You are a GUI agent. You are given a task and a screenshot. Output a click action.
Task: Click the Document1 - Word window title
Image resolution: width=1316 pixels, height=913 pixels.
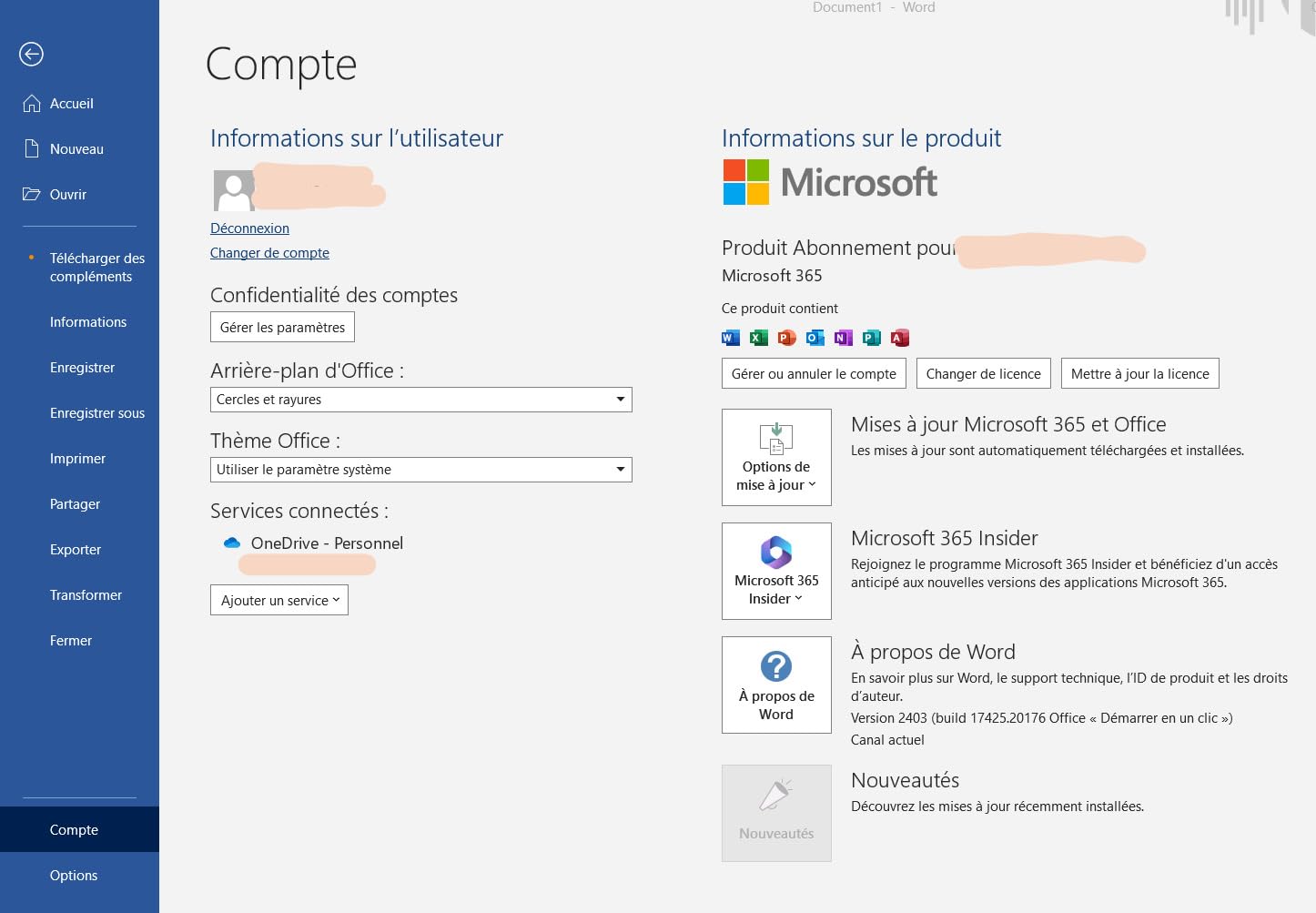(874, 7)
